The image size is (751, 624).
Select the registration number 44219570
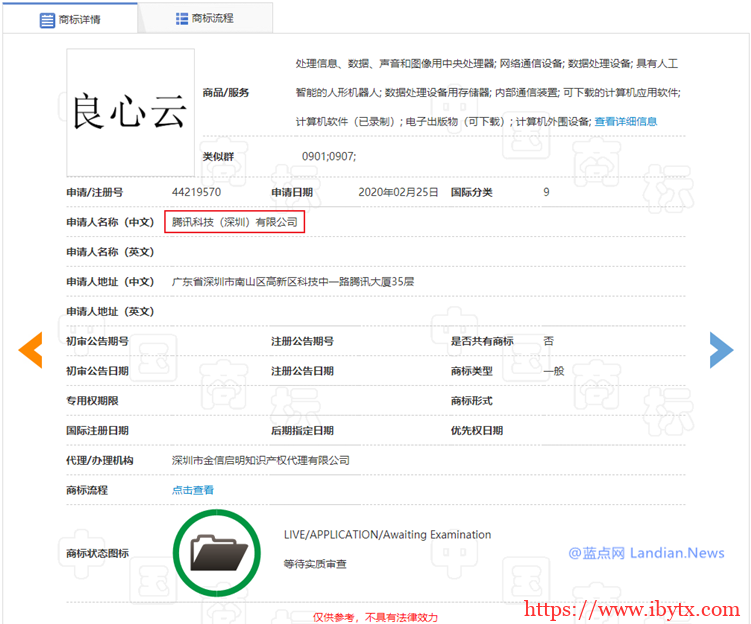196,192
